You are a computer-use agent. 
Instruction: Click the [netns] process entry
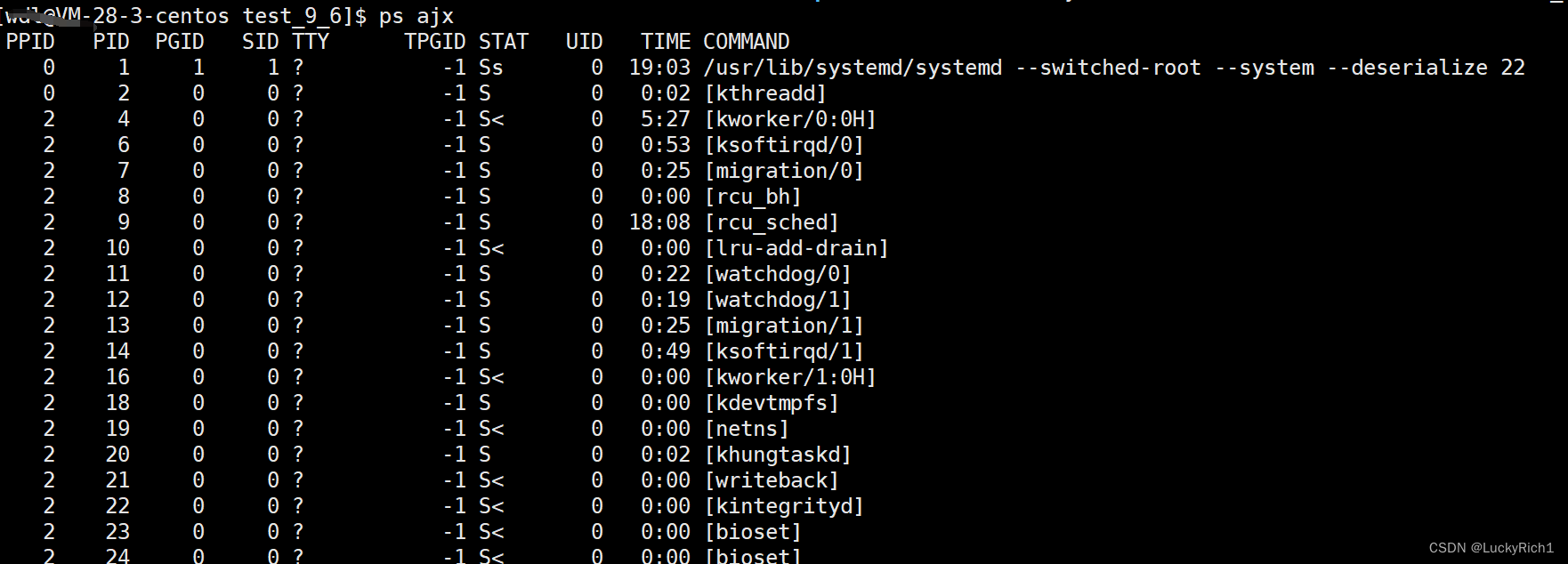[747, 429]
